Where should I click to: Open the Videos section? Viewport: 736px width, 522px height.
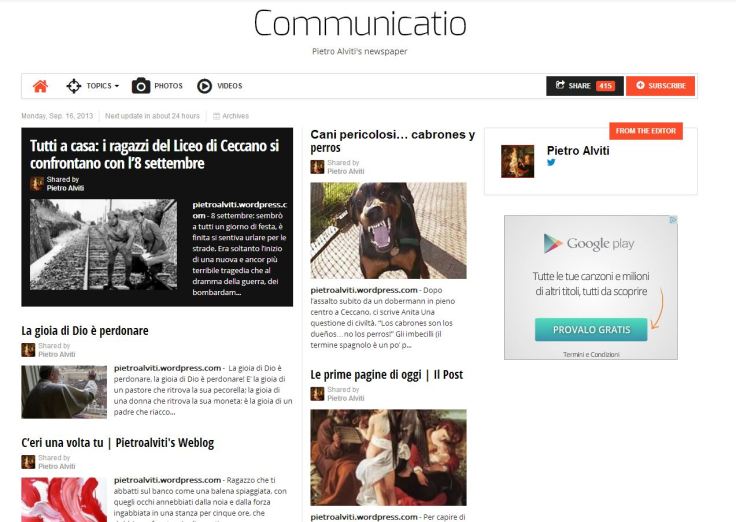[x=230, y=86]
